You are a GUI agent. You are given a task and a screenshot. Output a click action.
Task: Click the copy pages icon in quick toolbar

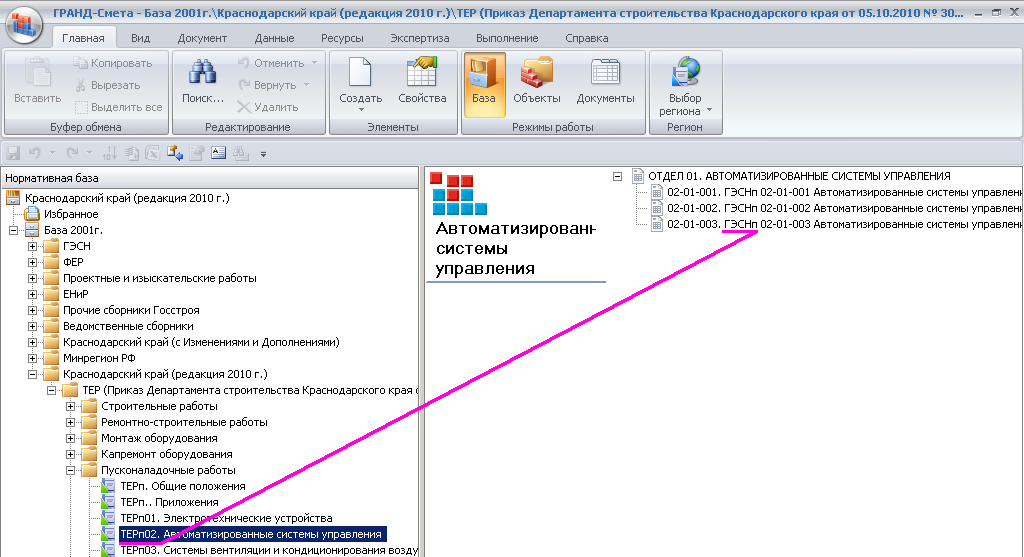tap(132, 153)
